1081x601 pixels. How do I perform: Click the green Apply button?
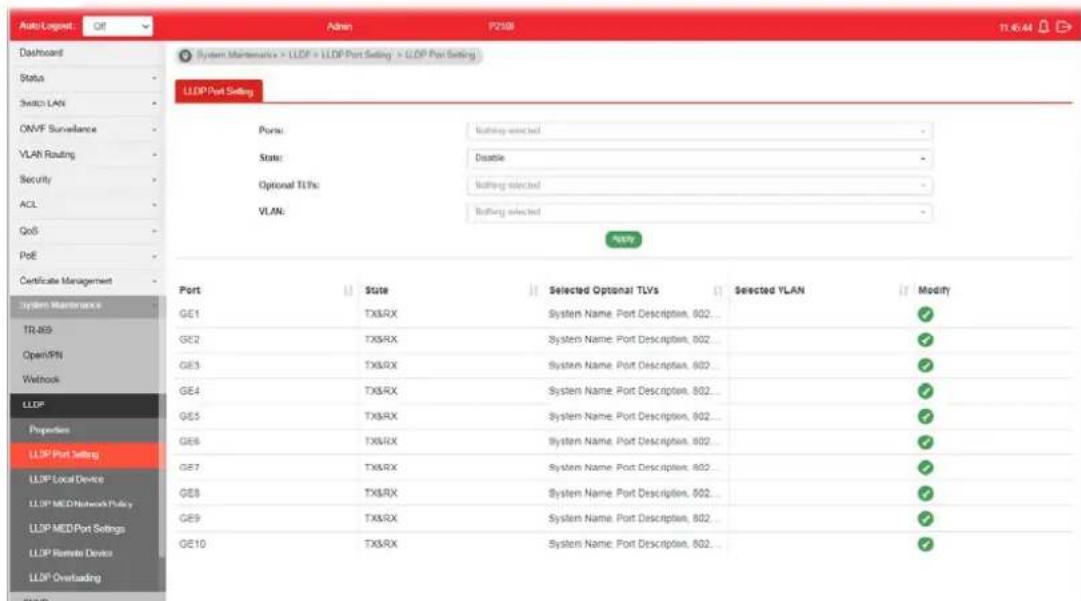[623, 239]
